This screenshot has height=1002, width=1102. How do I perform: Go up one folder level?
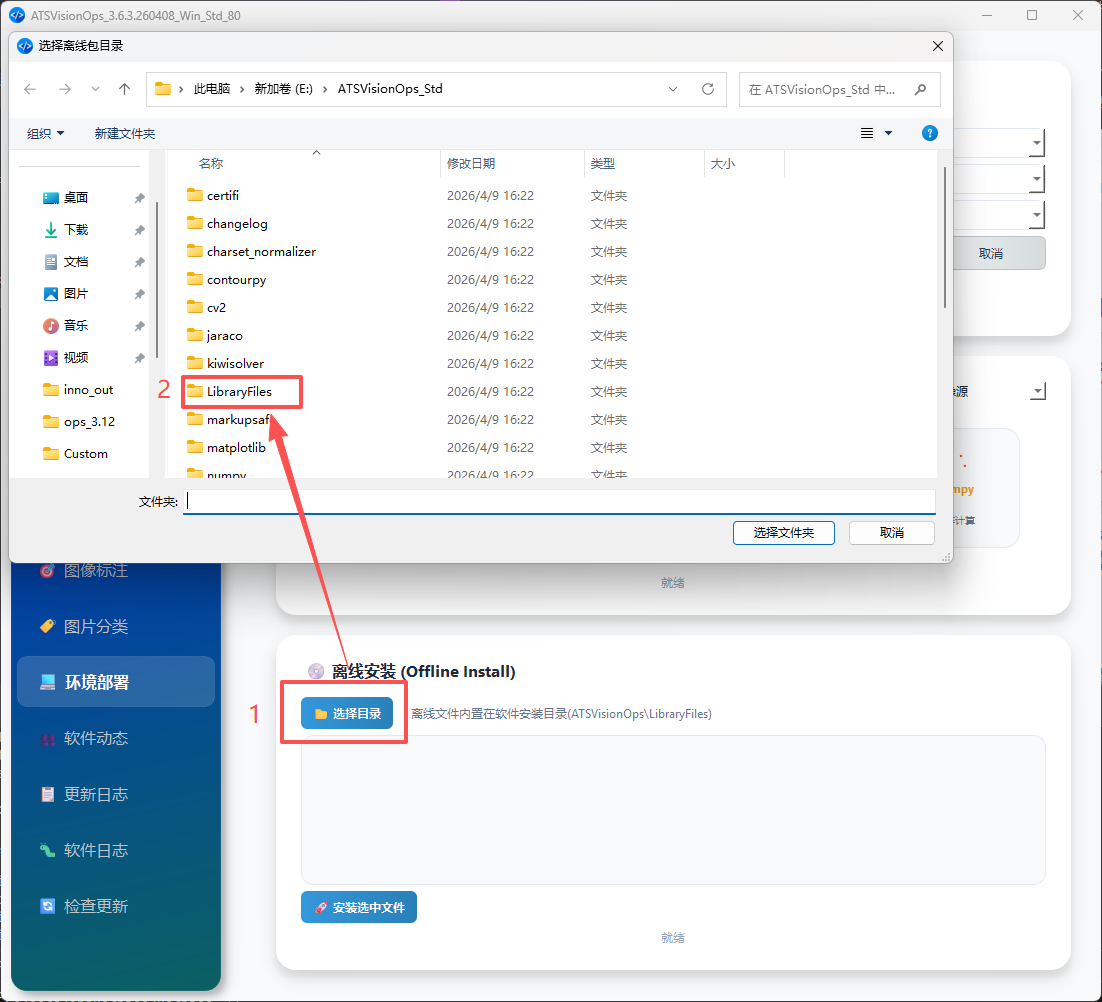124,89
